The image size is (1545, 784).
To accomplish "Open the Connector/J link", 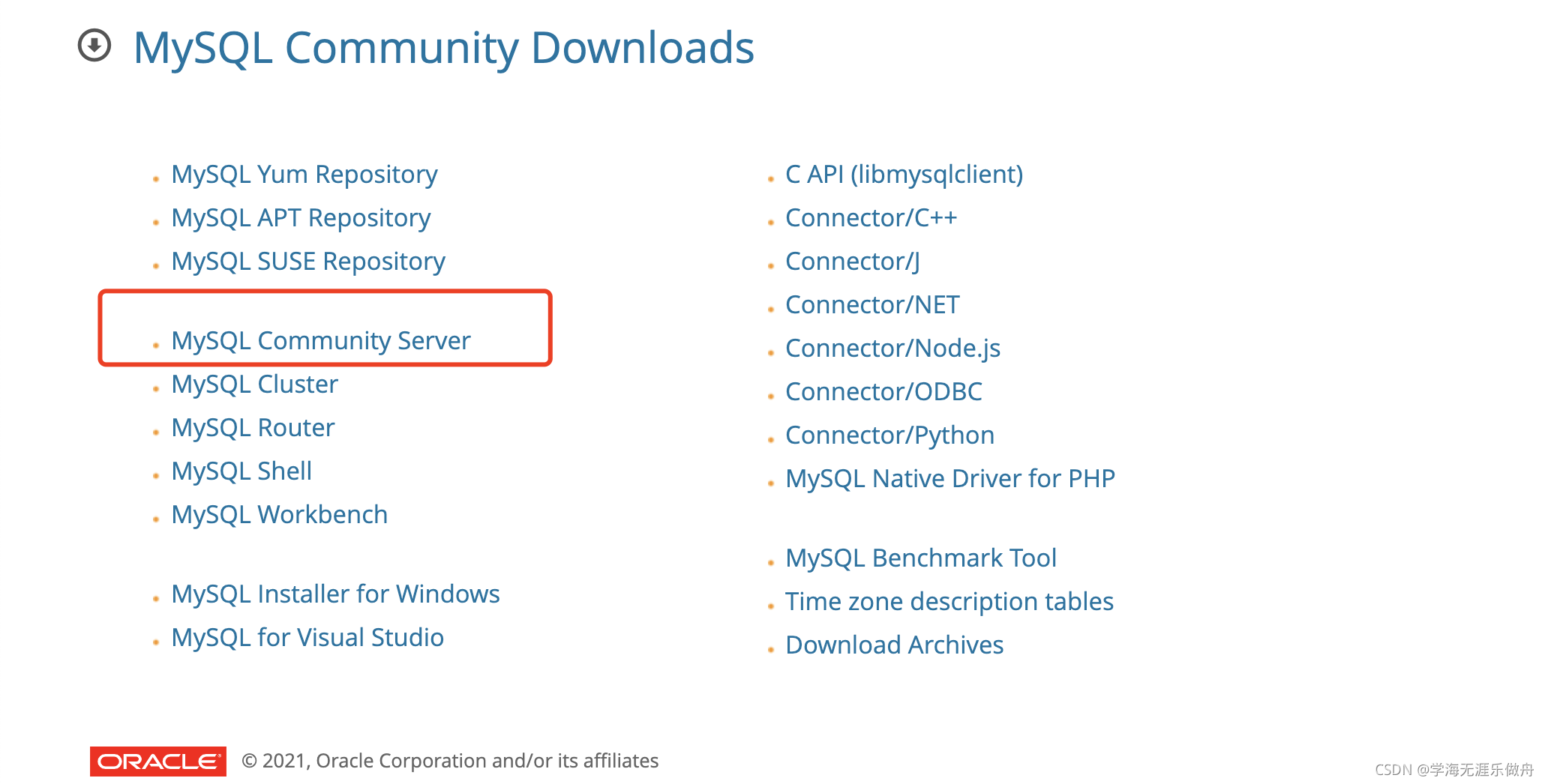I will (853, 262).
